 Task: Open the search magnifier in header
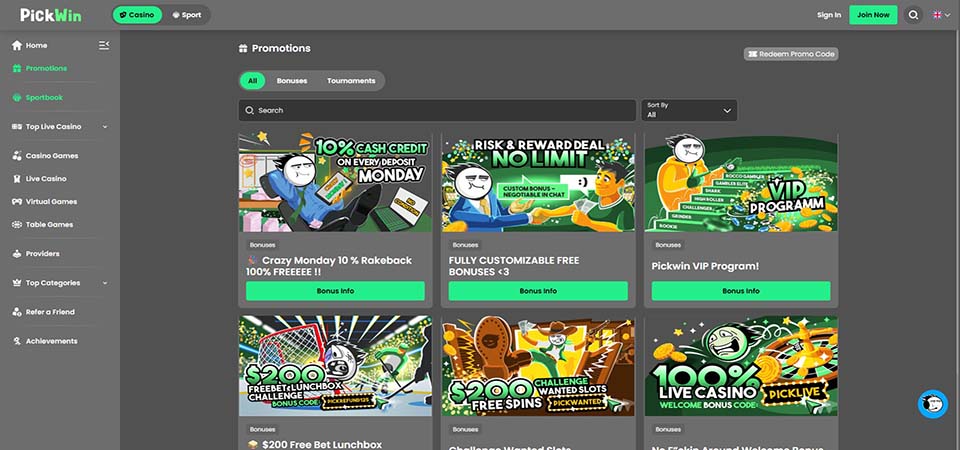tap(913, 15)
